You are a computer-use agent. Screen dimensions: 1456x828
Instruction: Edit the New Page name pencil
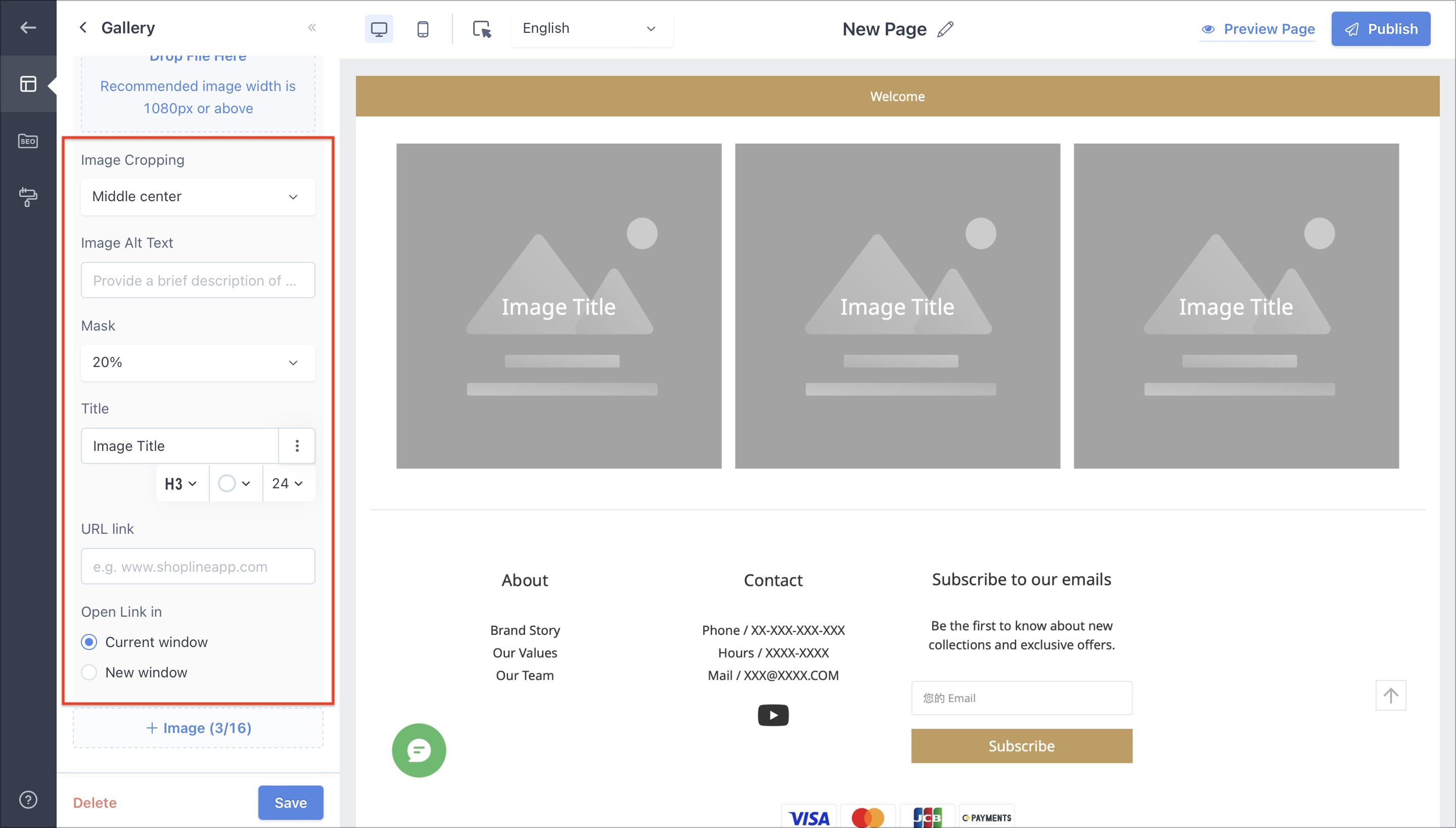[945, 28]
